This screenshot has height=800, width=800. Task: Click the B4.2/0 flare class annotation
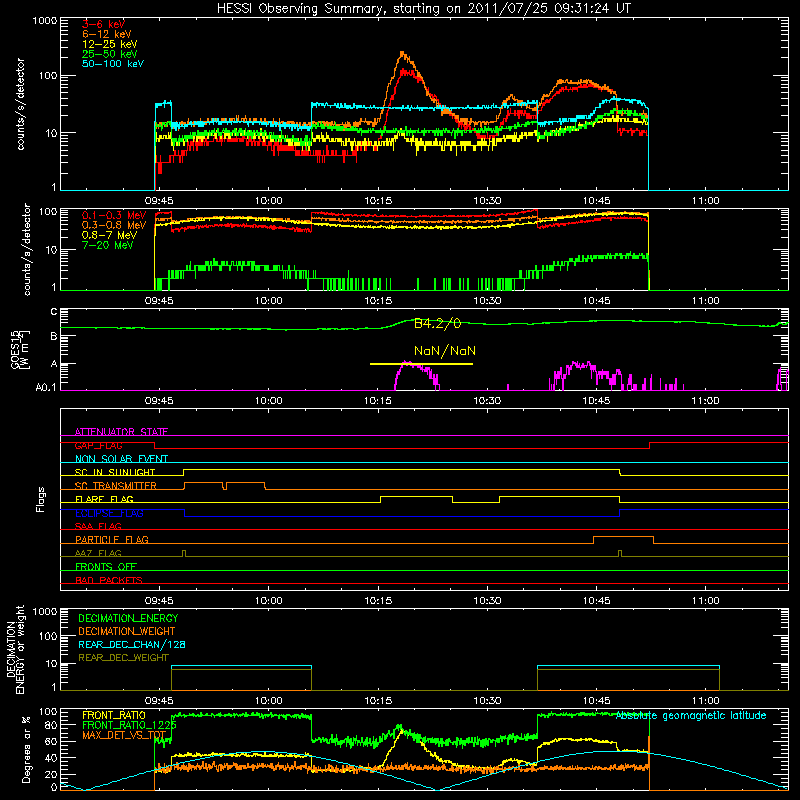click(437, 323)
